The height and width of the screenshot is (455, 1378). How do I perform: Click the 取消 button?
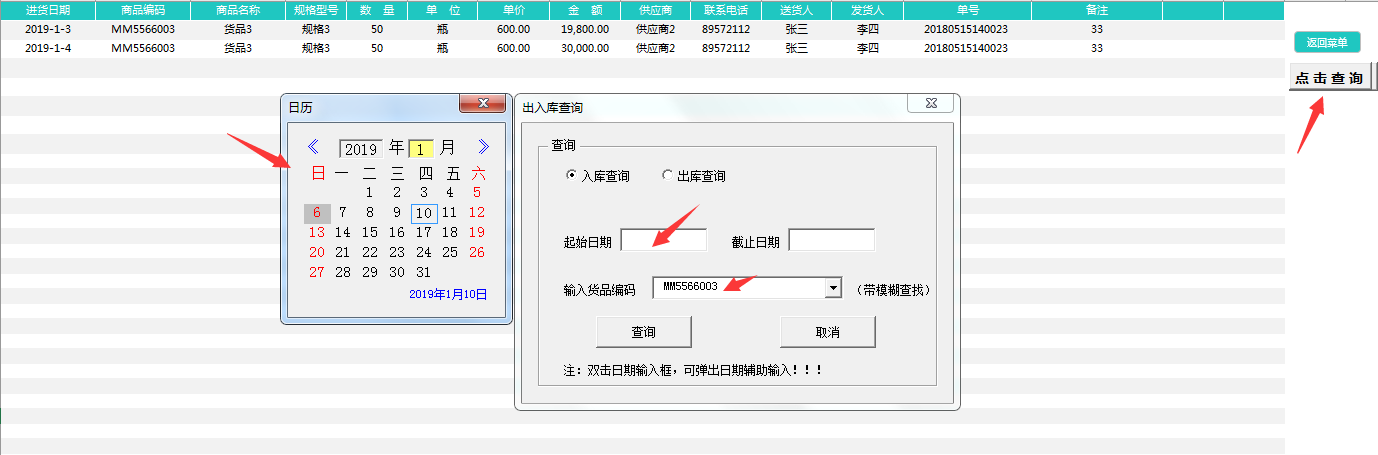click(x=828, y=332)
